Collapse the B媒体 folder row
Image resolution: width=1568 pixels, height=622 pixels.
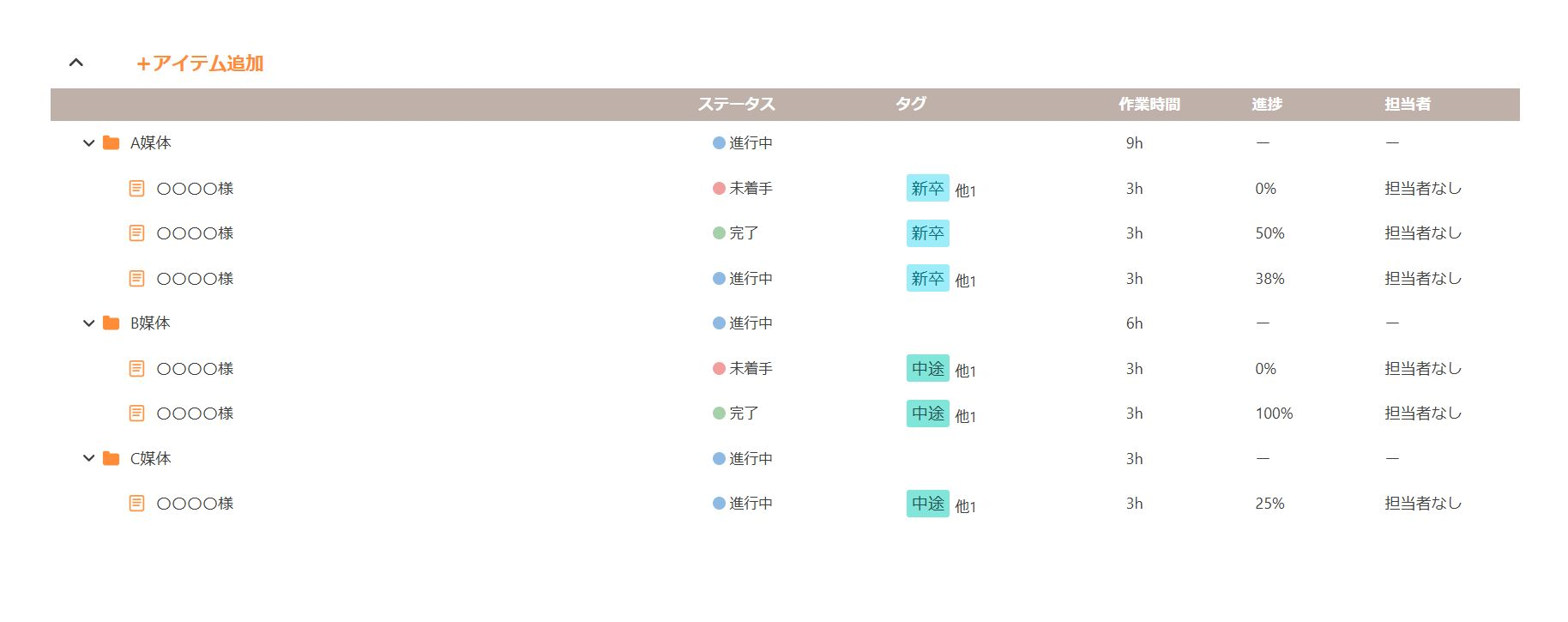tap(88, 323)
